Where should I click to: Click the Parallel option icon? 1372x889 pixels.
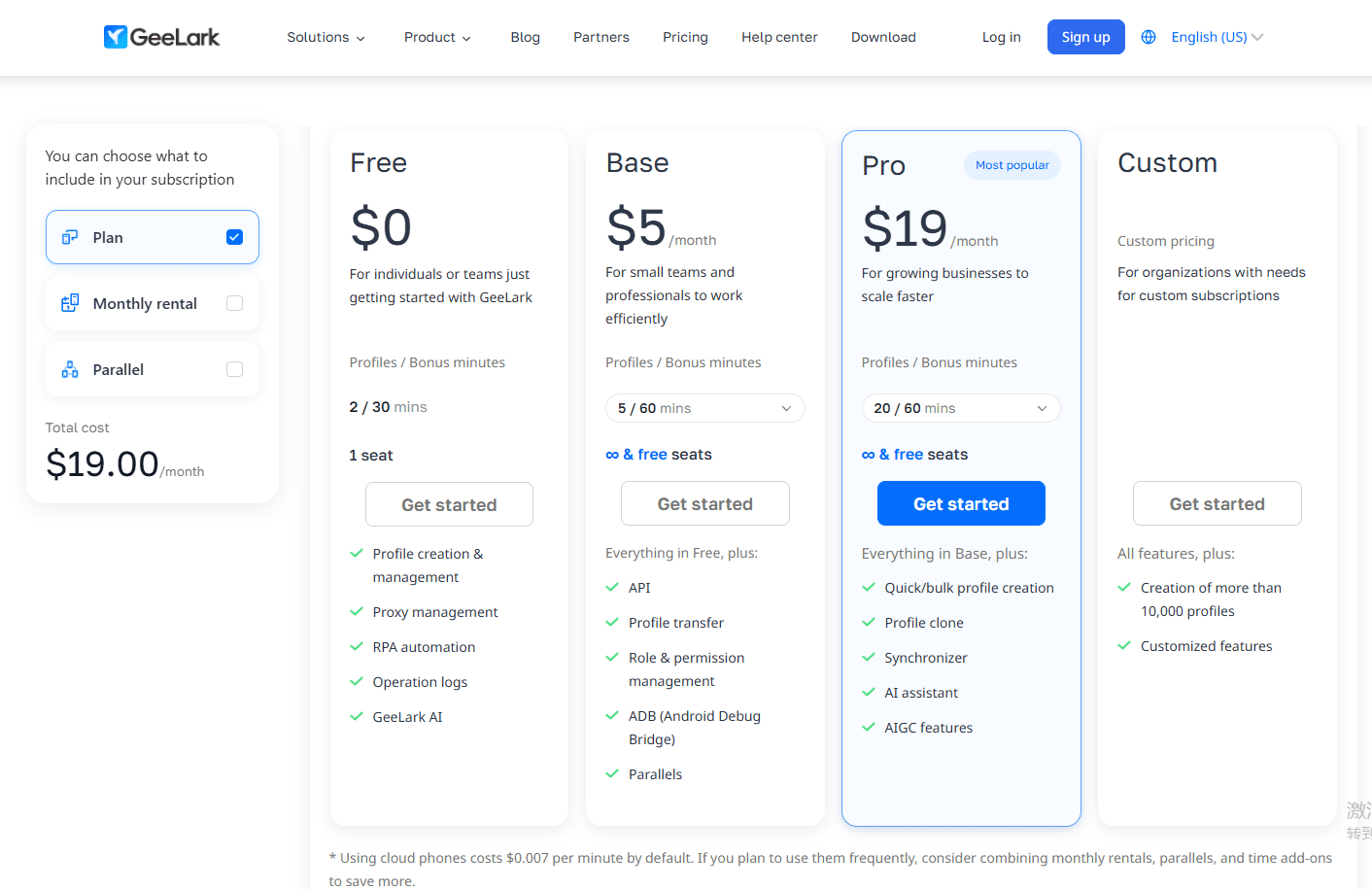click(70, 369)
